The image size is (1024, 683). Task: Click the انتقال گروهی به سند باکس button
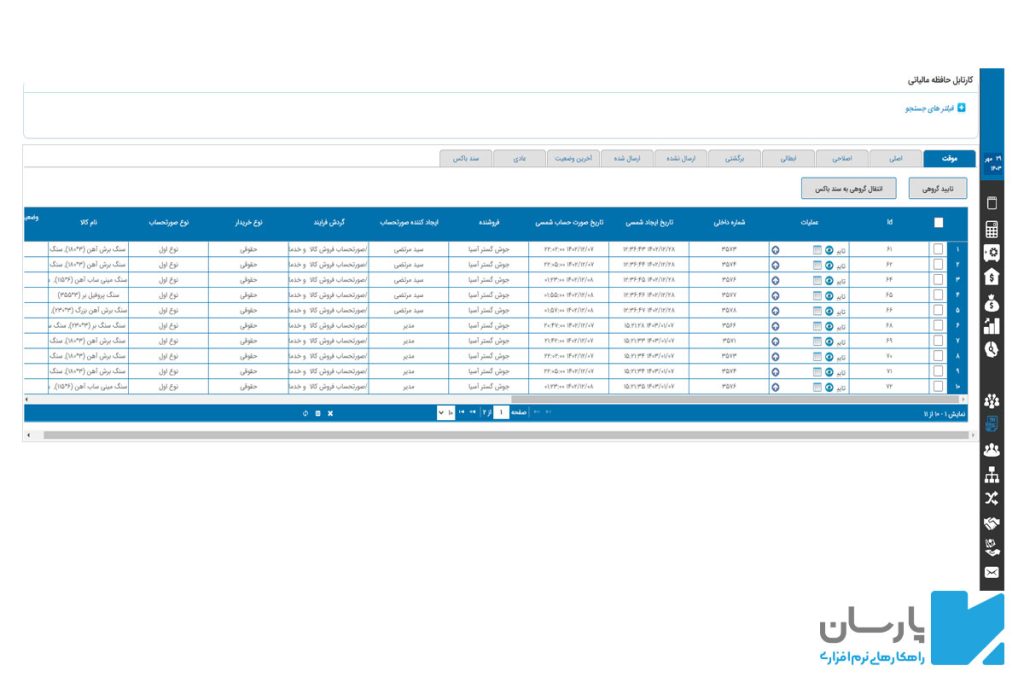pyautogui.click(x=848, y=188)
